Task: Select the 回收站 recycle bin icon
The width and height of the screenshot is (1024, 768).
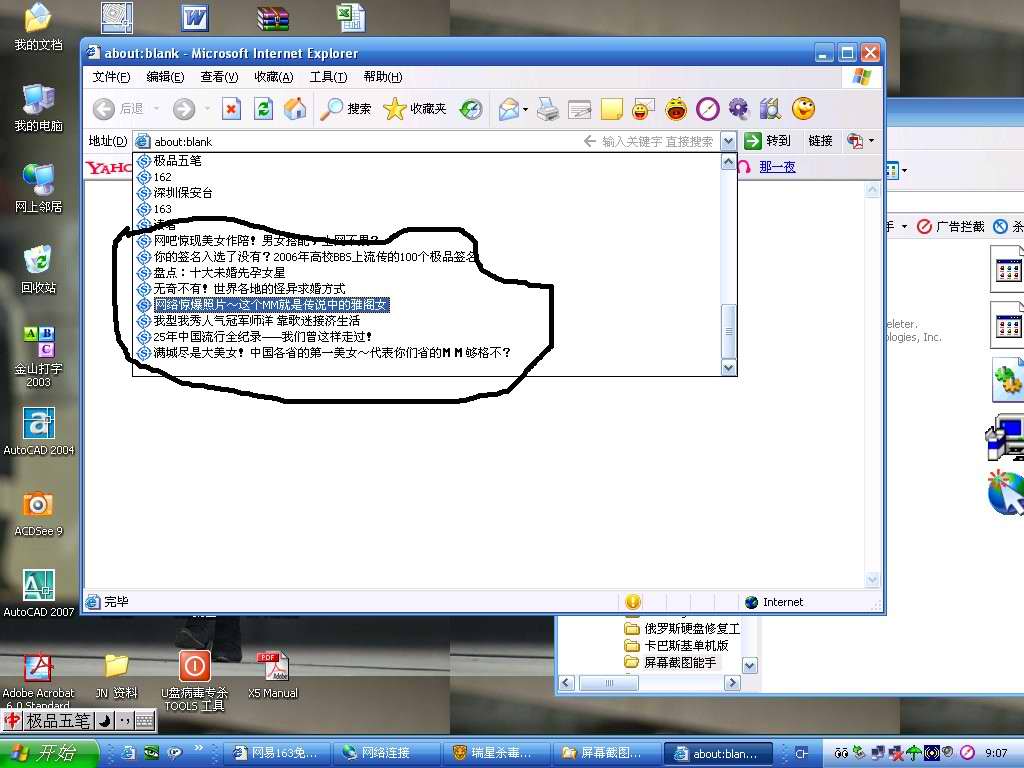Action: 38,270
